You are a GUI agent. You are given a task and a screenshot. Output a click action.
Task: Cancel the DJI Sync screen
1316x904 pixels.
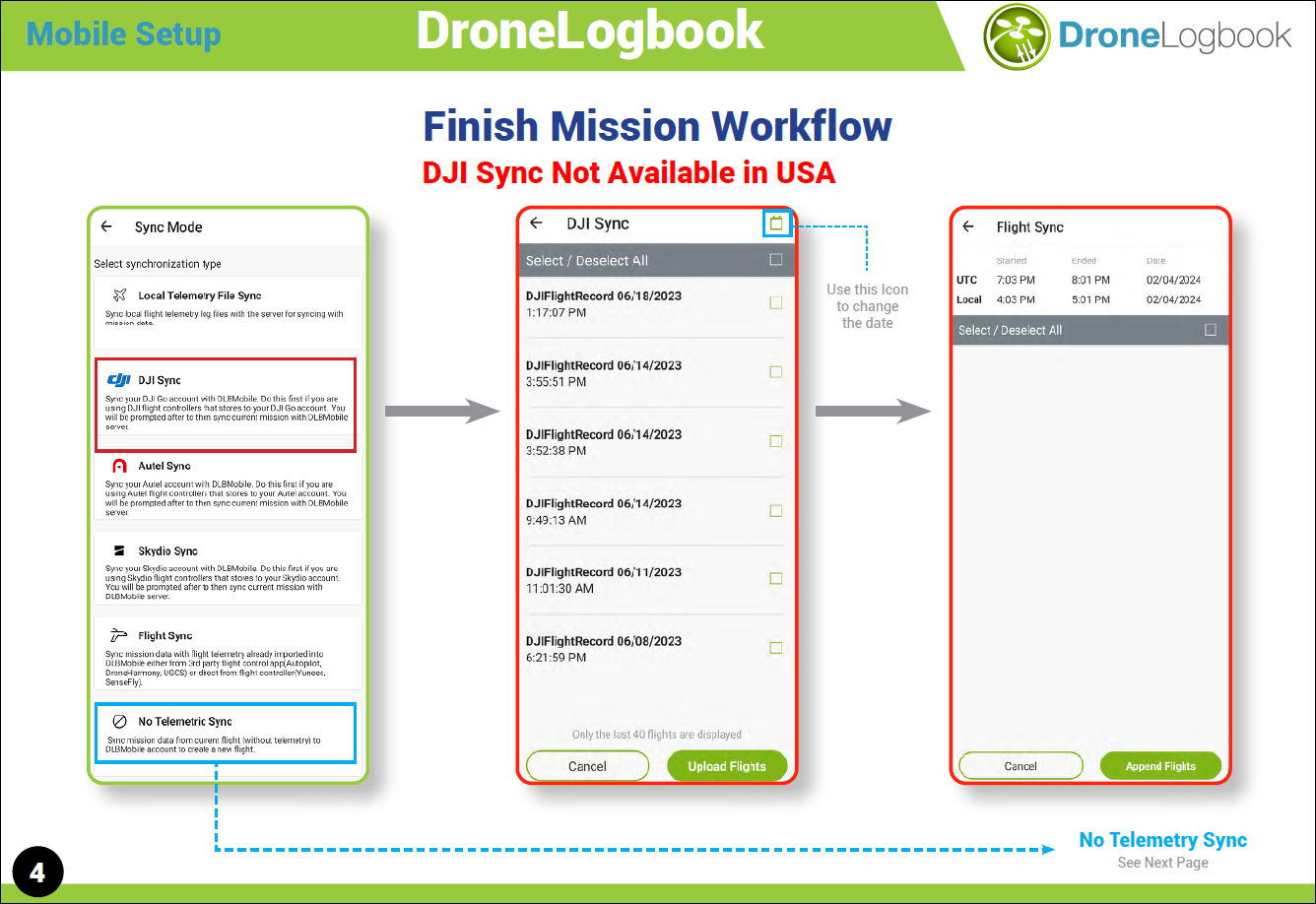[x=587, y=766]
